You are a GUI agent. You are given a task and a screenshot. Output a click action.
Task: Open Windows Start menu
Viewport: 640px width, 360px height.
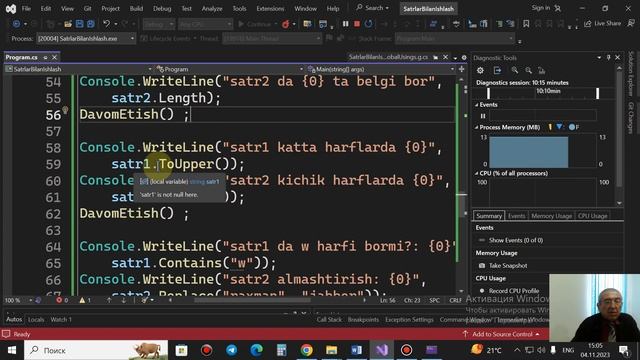pos(12,350)
